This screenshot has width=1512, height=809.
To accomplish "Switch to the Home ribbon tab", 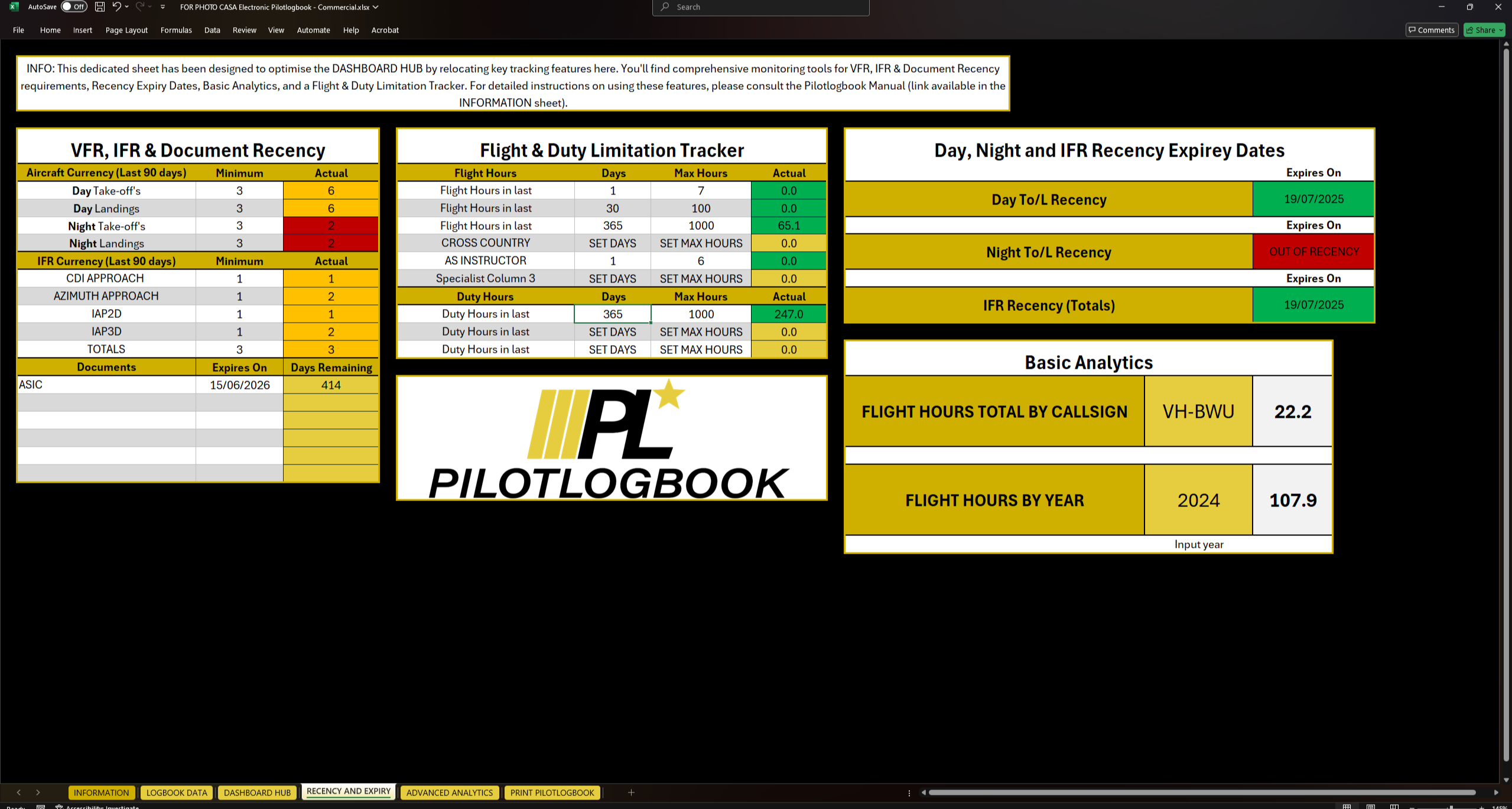I will (x=50, y=30).
